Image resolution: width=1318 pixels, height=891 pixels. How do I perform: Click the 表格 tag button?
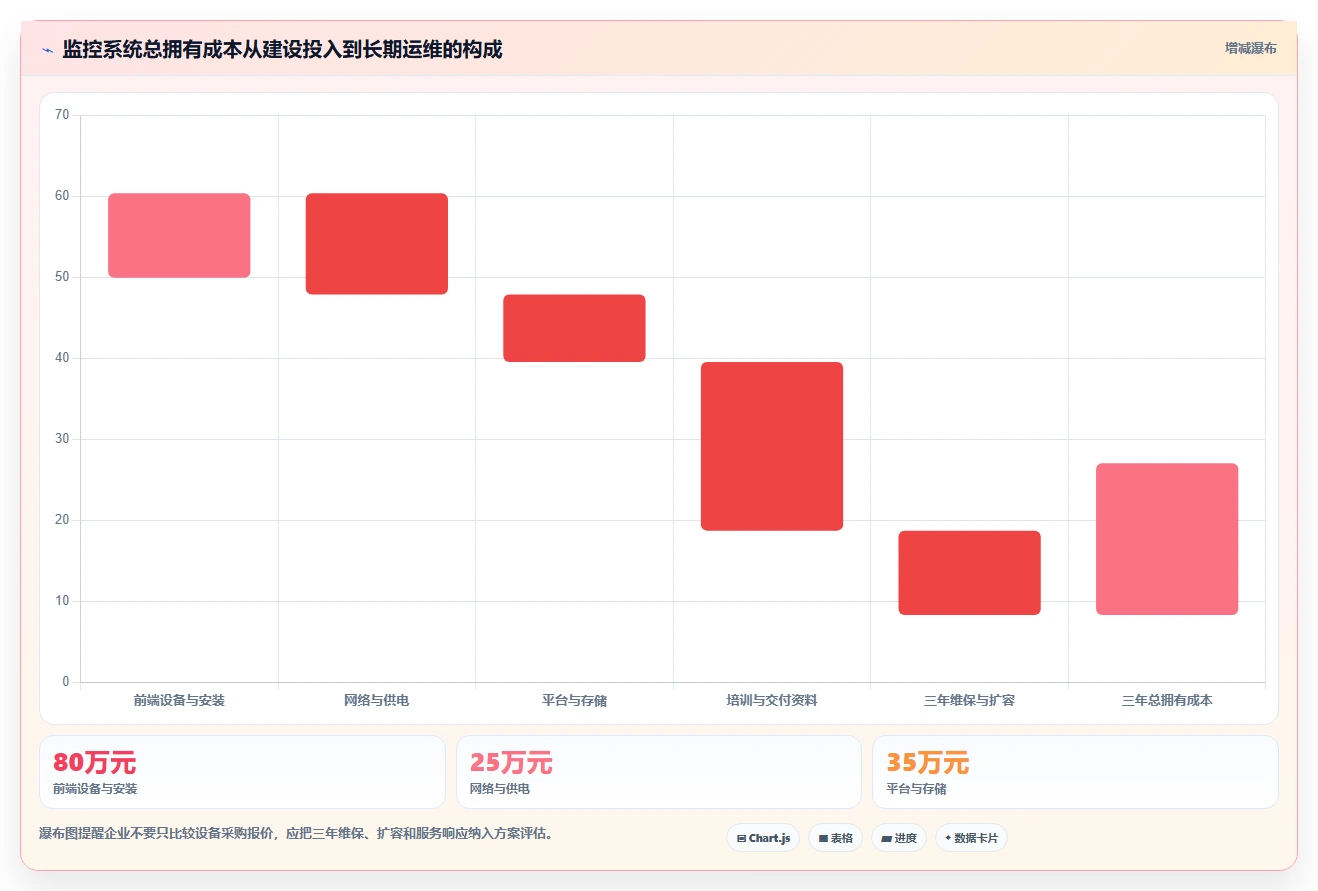(835, 838)
